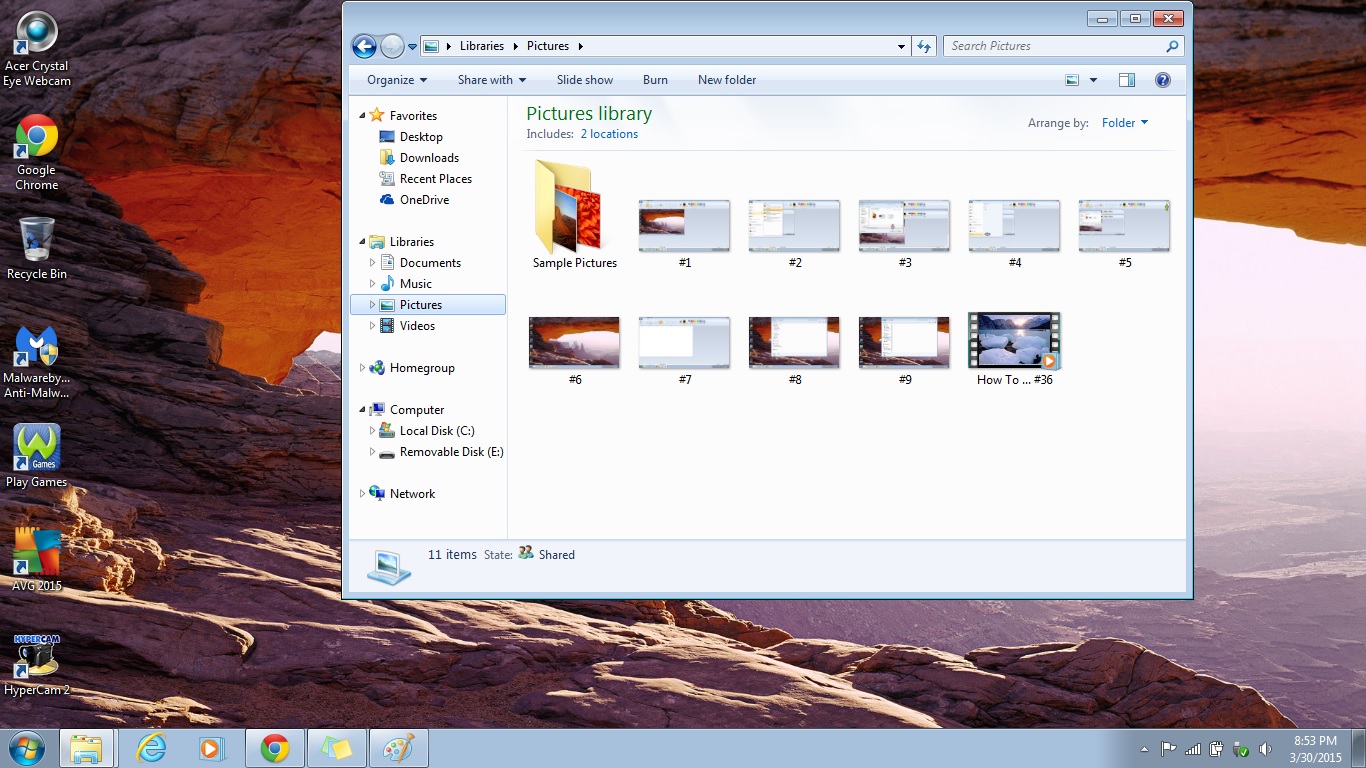Click the AVG 2015 desktop icon
Screen dimensions: 1366x768
(x=37, y=559)
